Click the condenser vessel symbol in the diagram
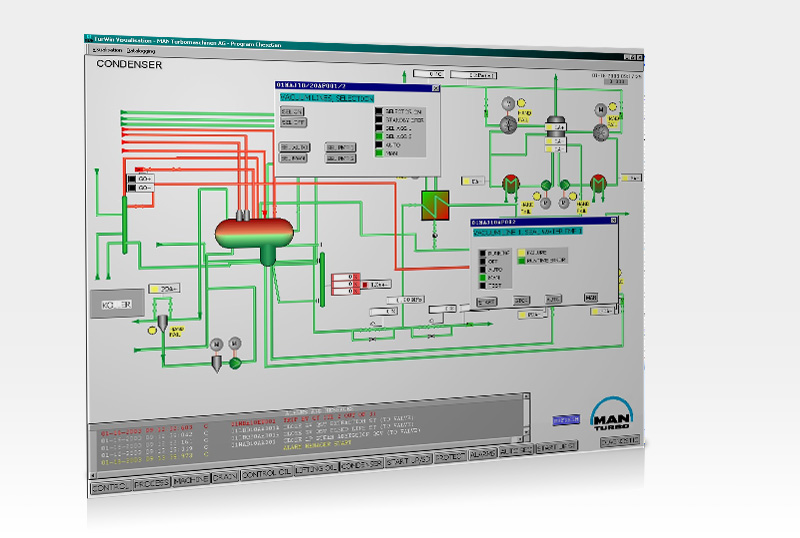800x538 pixels. (254, 234)
